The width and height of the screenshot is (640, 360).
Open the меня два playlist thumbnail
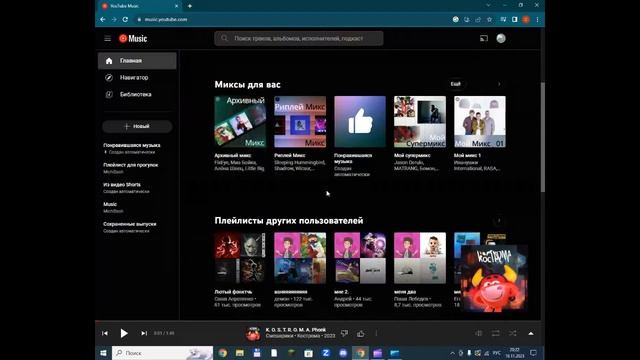click(420, 258)
